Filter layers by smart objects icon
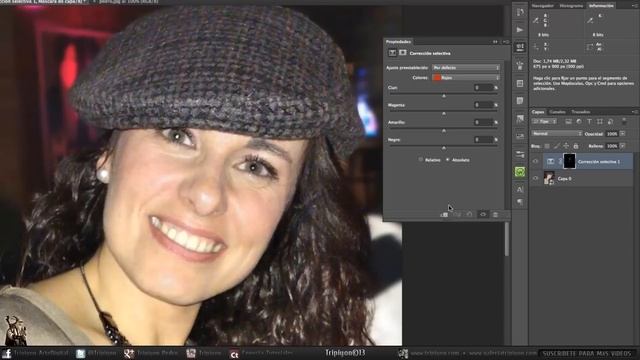 [610, 122]
